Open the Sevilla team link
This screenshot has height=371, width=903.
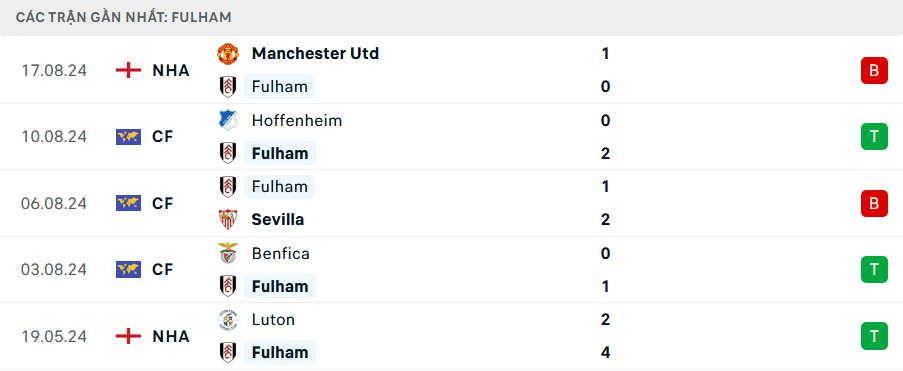(x=278, y=219)
